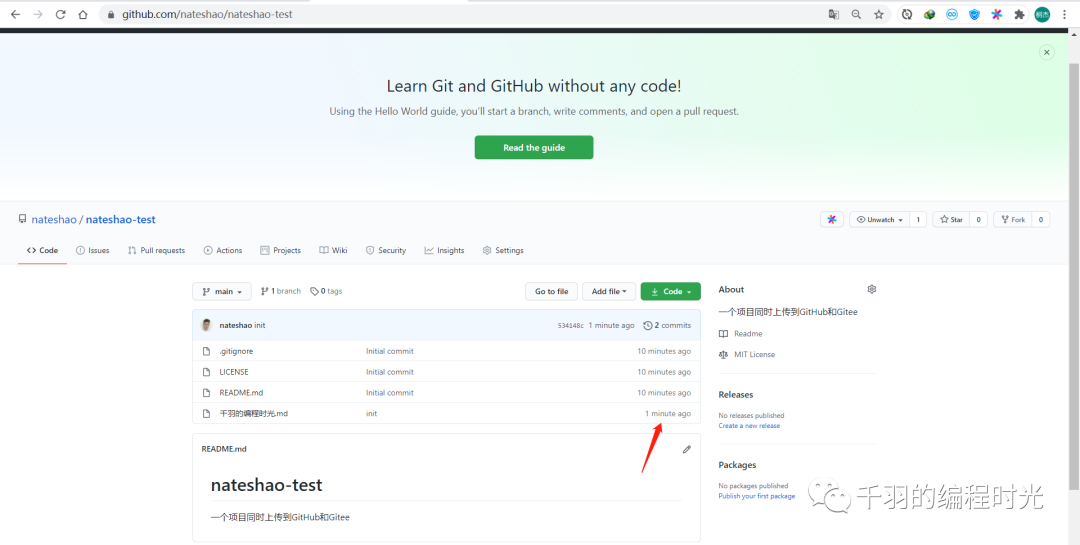Viewport: 1080px width, 545px height.
Task: Click the file icon beside .gitignore
Action: click(206, 351)
